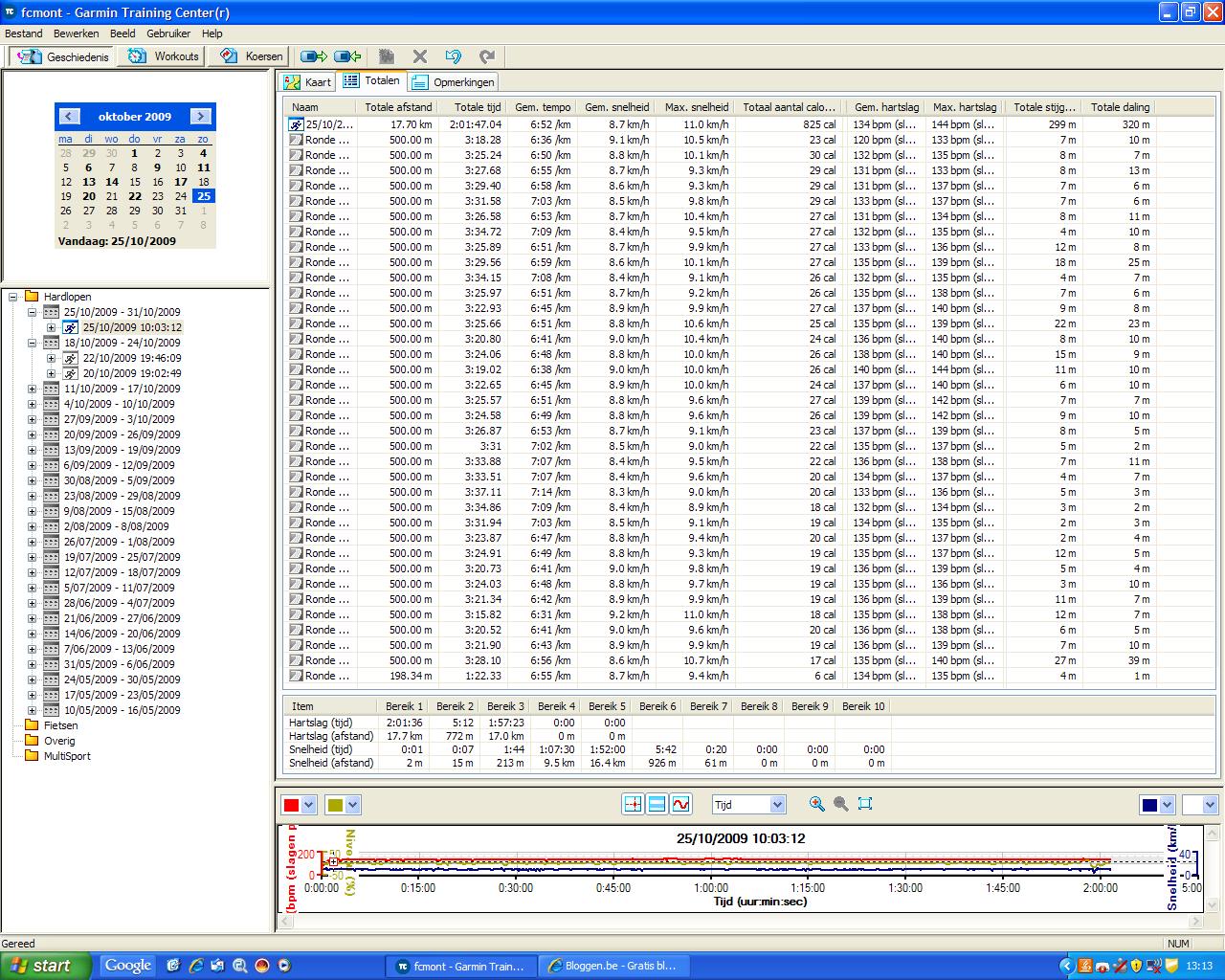Viewport: 1225px width, 980px height.
Task: Click the Fietsen folder icon
Action: tap(32, 725)
